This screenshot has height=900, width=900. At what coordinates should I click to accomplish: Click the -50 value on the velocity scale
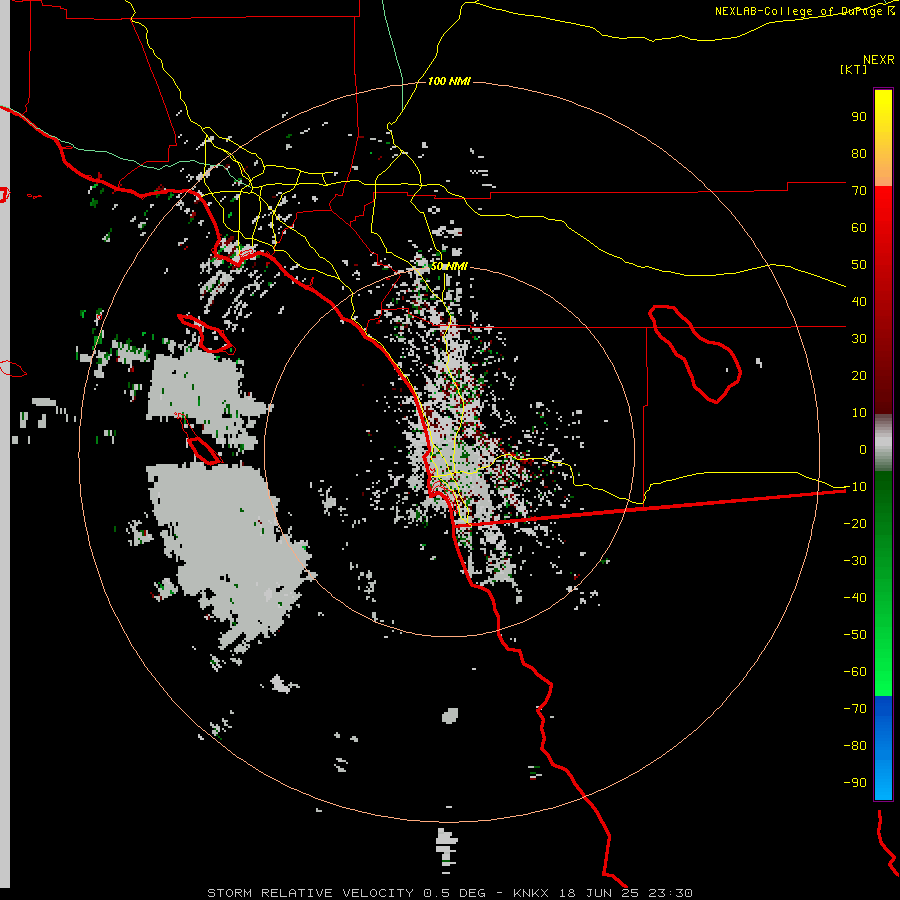pos(855,635)
